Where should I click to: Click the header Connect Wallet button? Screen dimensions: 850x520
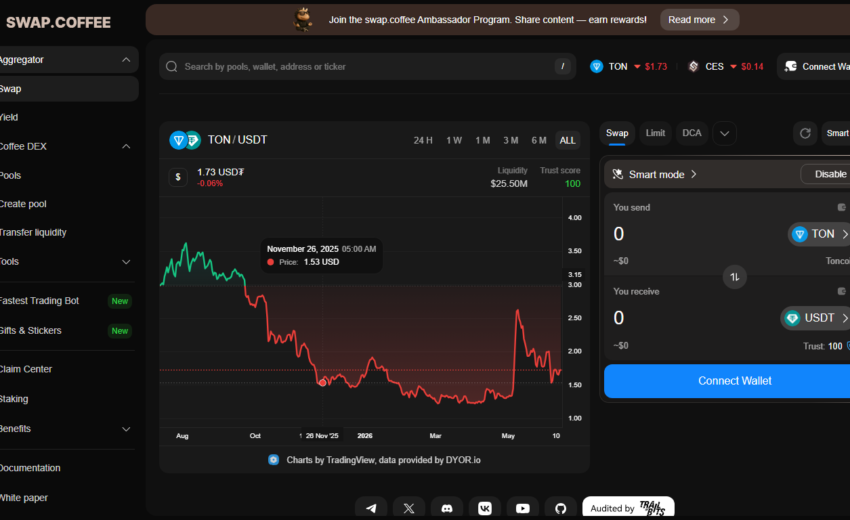coord(814,66)
